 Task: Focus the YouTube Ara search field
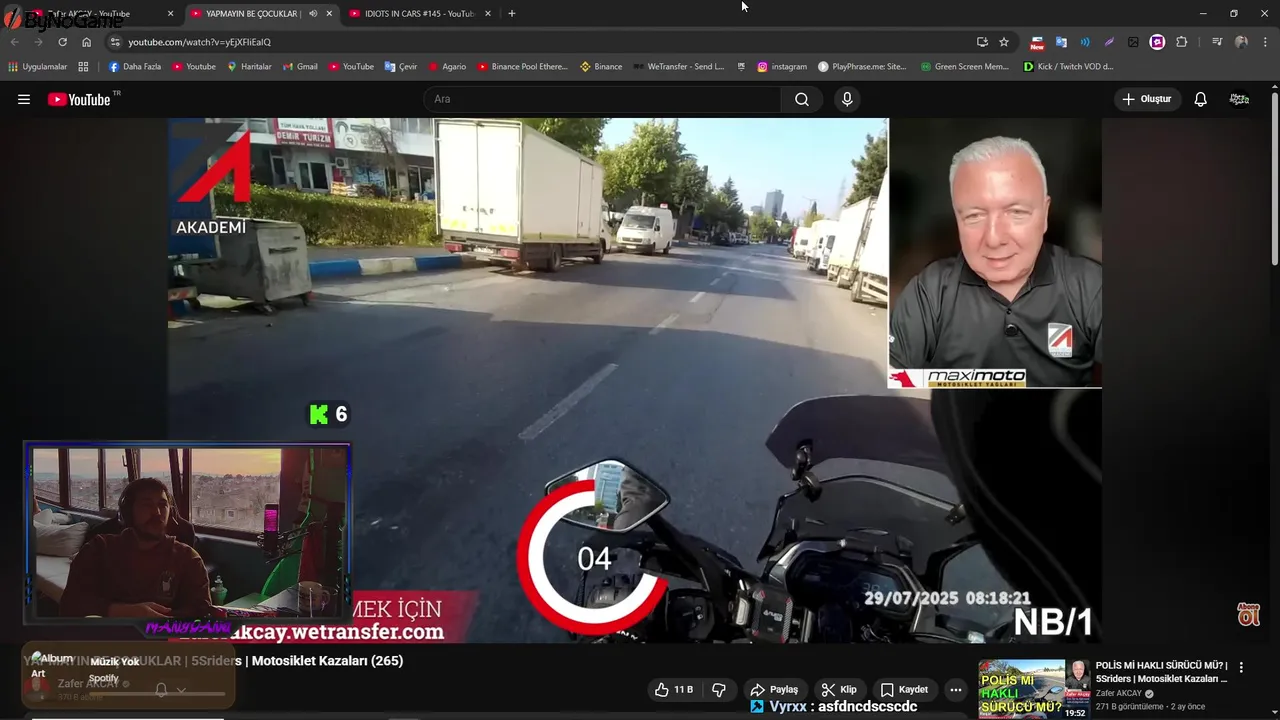click(603, 99)
